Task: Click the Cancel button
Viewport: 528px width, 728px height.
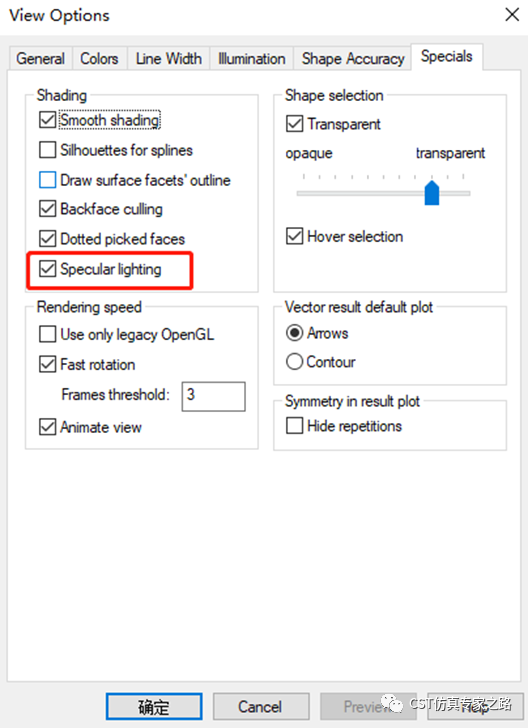Action: point(261,707)
